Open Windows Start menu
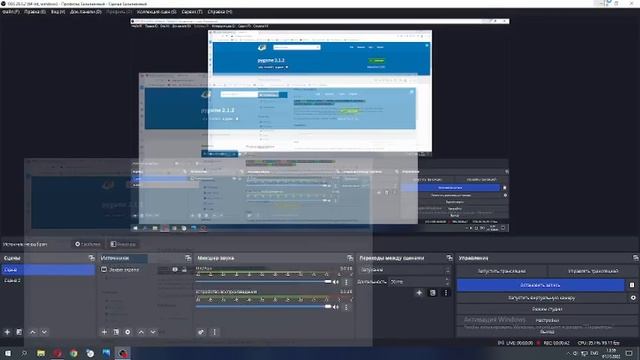The height and width of the screenshot is (360, 640). 8,353
